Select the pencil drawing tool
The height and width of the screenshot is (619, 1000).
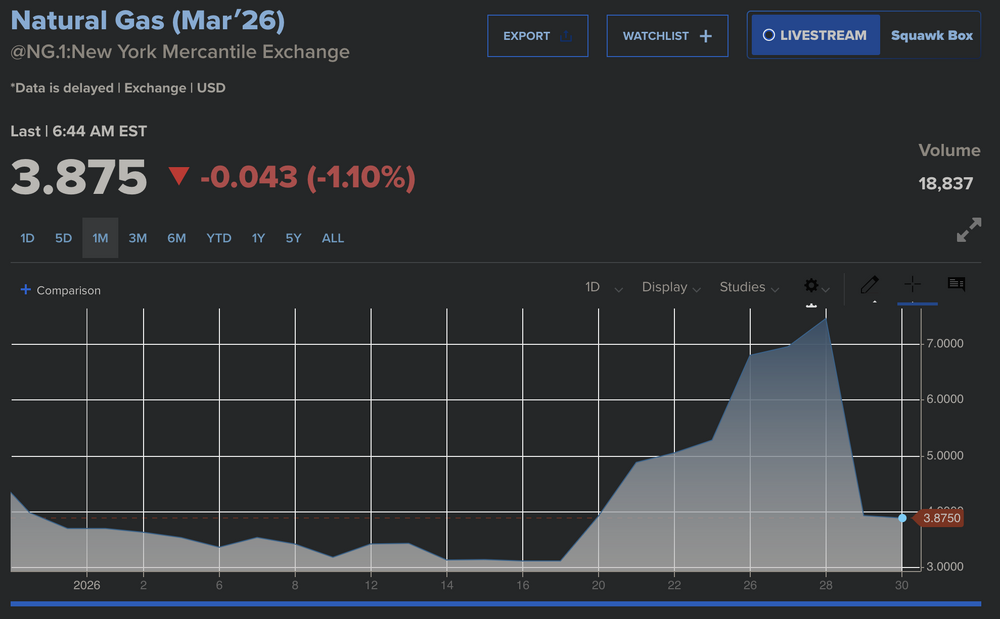(869, 286)
